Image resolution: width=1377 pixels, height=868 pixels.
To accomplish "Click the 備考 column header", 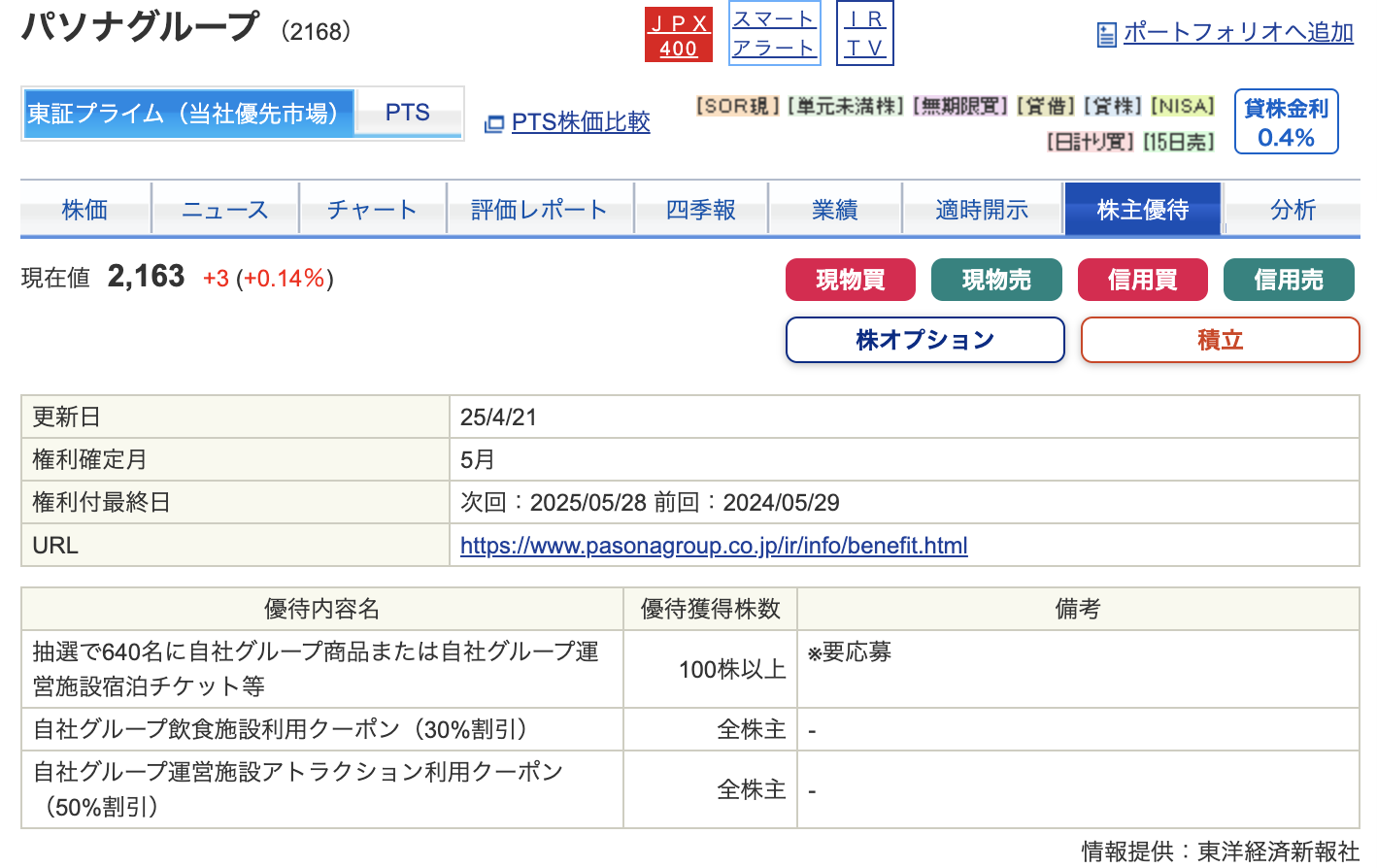I will tap(1078, 609).
